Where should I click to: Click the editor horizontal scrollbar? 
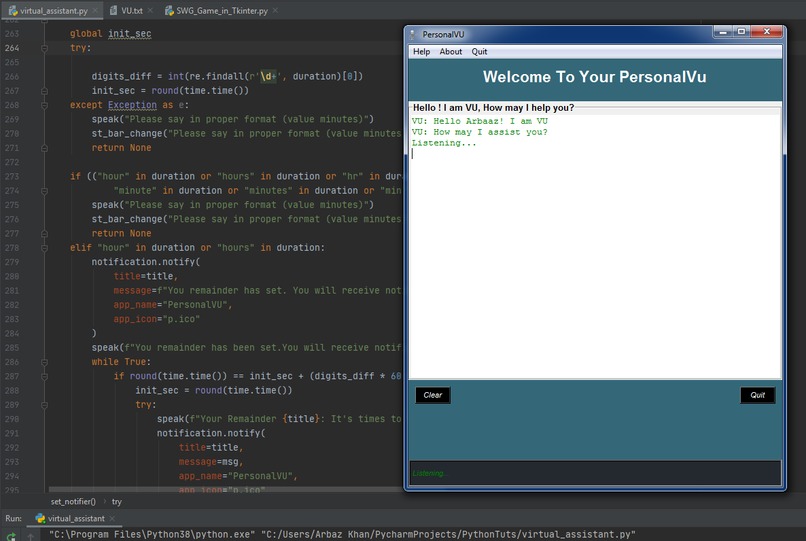(x=226, y=489)
